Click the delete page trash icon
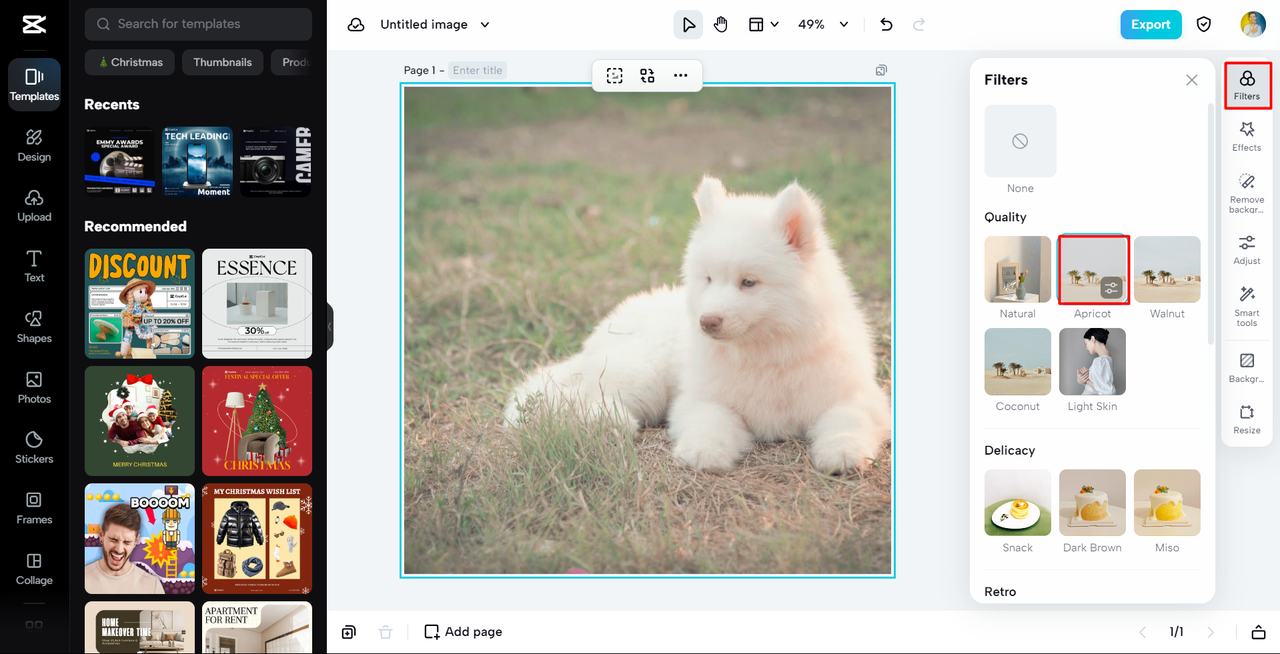The height and width of the screenshot is (654, 1280). tap(385, 632)
